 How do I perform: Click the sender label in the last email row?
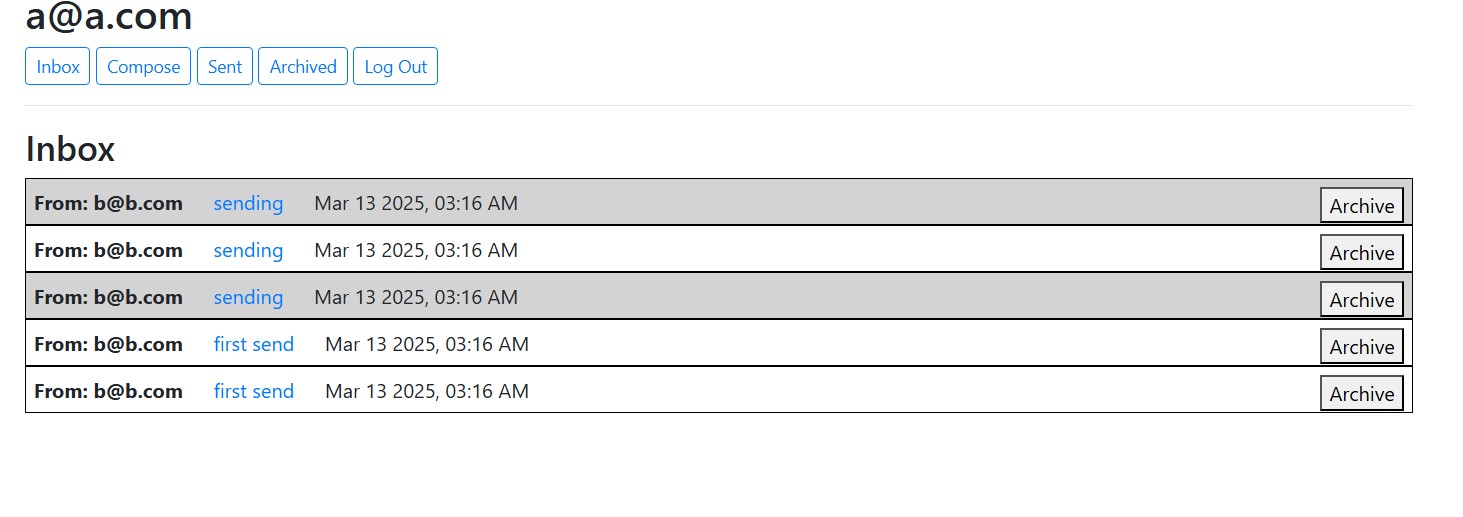(x=108, y=392)
